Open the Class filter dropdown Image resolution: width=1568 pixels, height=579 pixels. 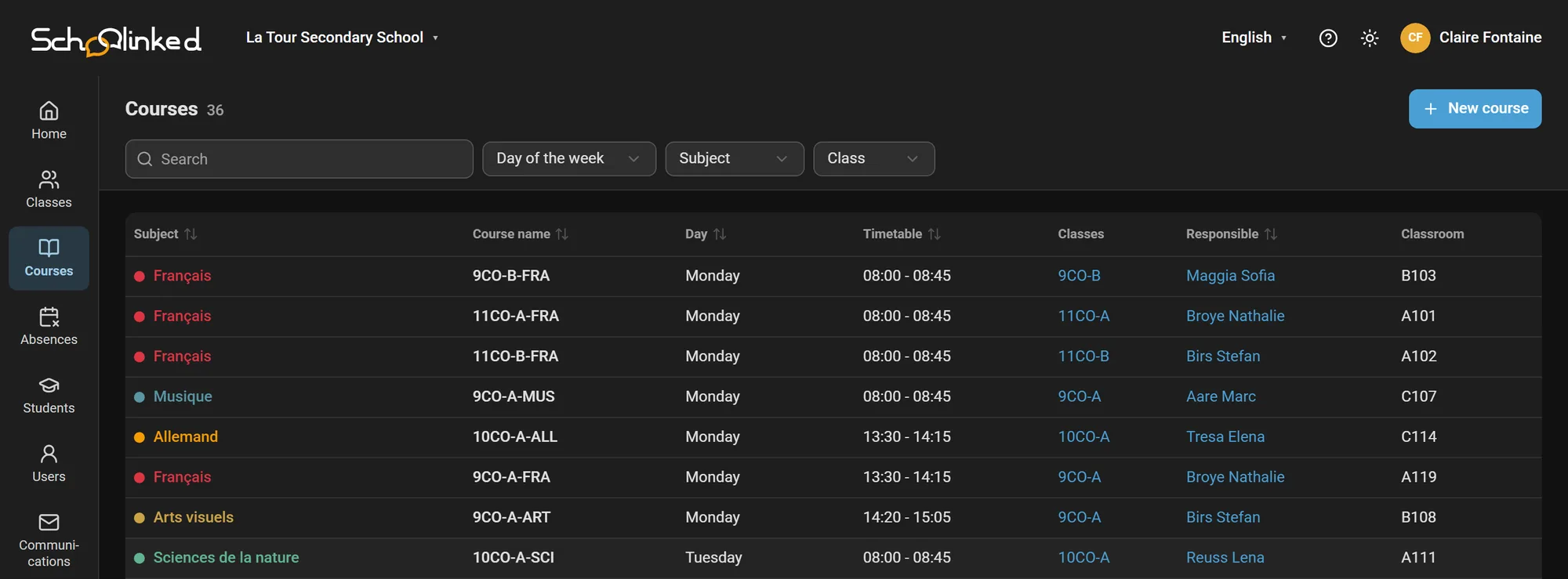tap(874, 159)
